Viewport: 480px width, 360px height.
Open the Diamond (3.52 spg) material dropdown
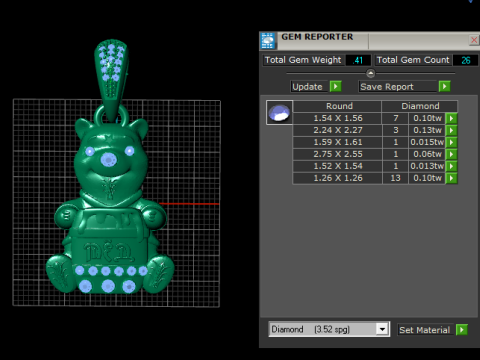pyautogui.click(x=382, y=329)
